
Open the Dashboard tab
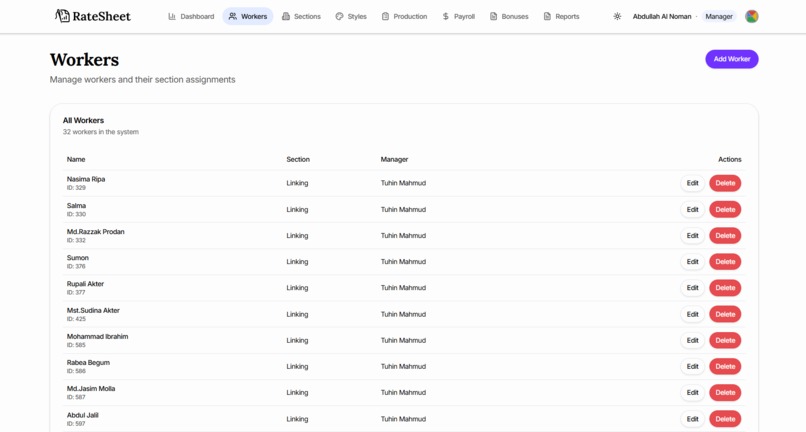coord(191,16)
